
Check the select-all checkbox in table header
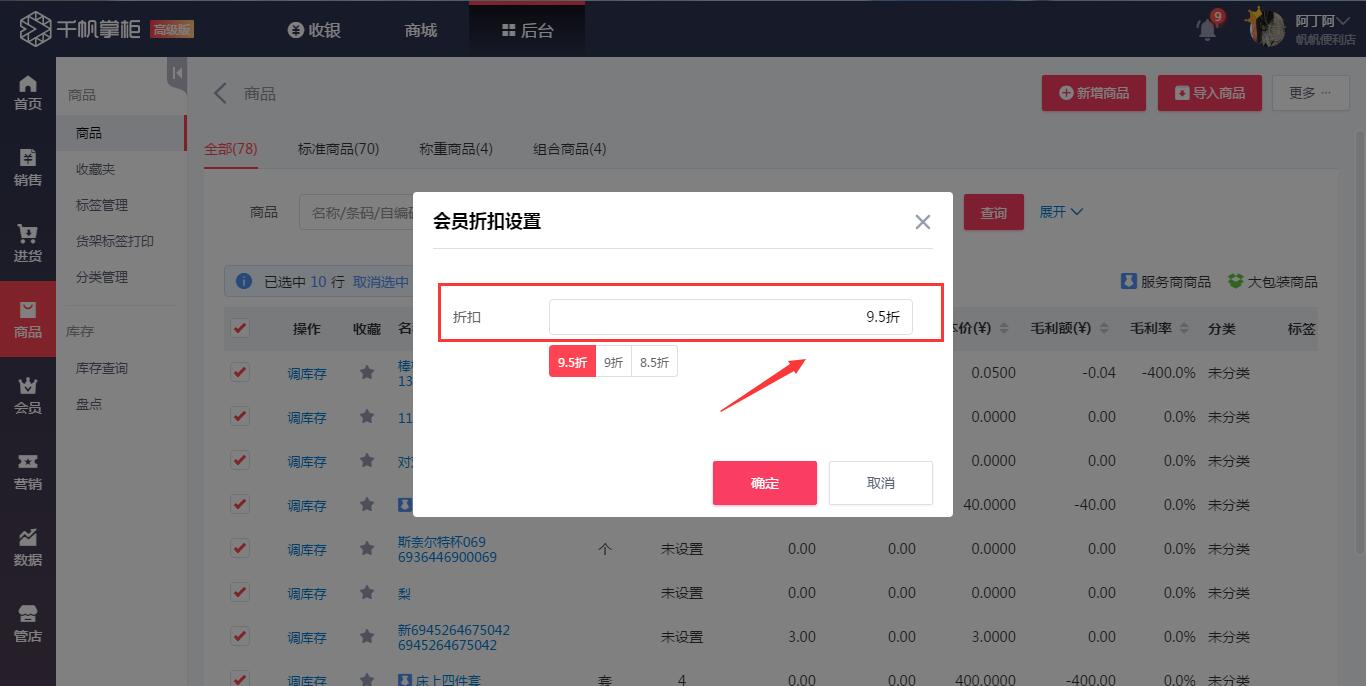pyautogui.click(x=239, y=328)
